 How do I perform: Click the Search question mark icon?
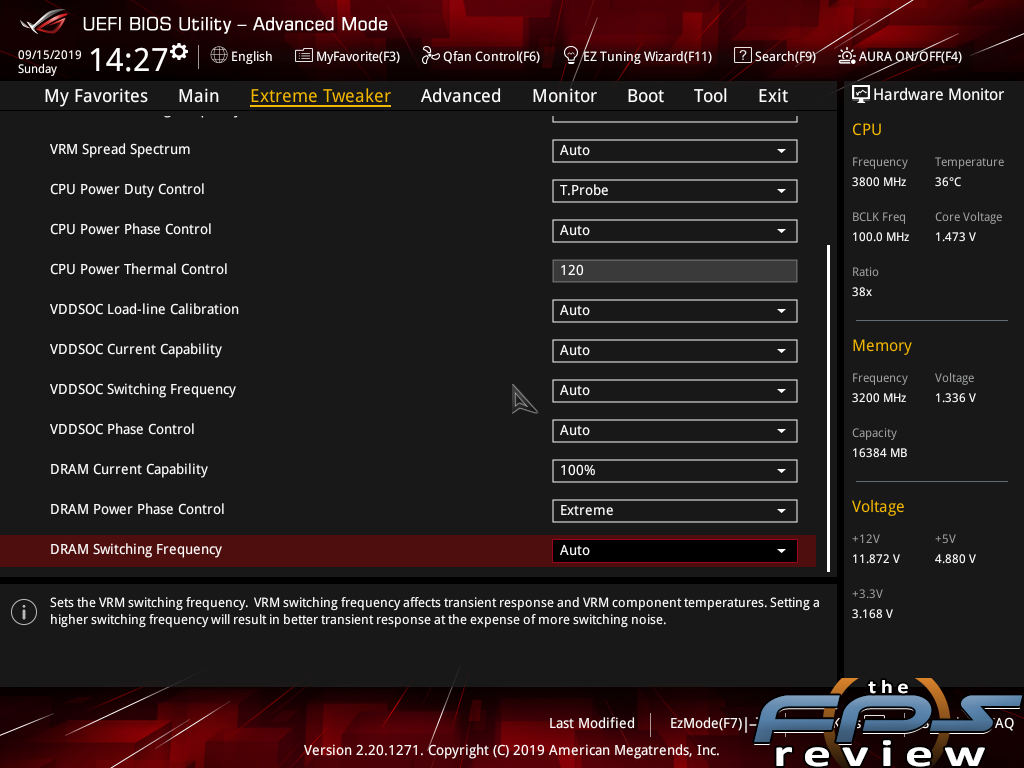[743, 56]
